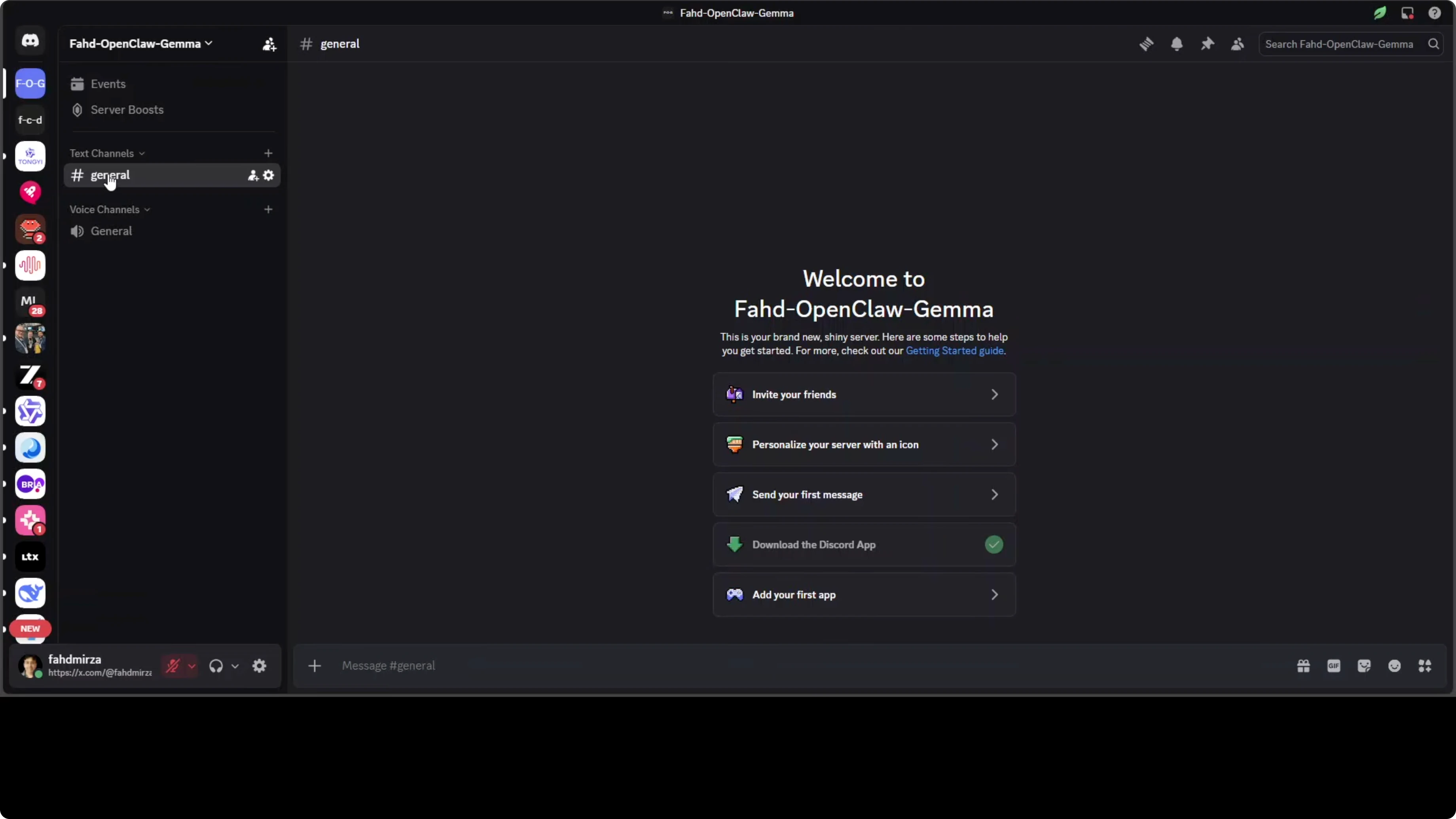Show the member list icon
Screen dimensions: 1456x819
(1237, 44)
